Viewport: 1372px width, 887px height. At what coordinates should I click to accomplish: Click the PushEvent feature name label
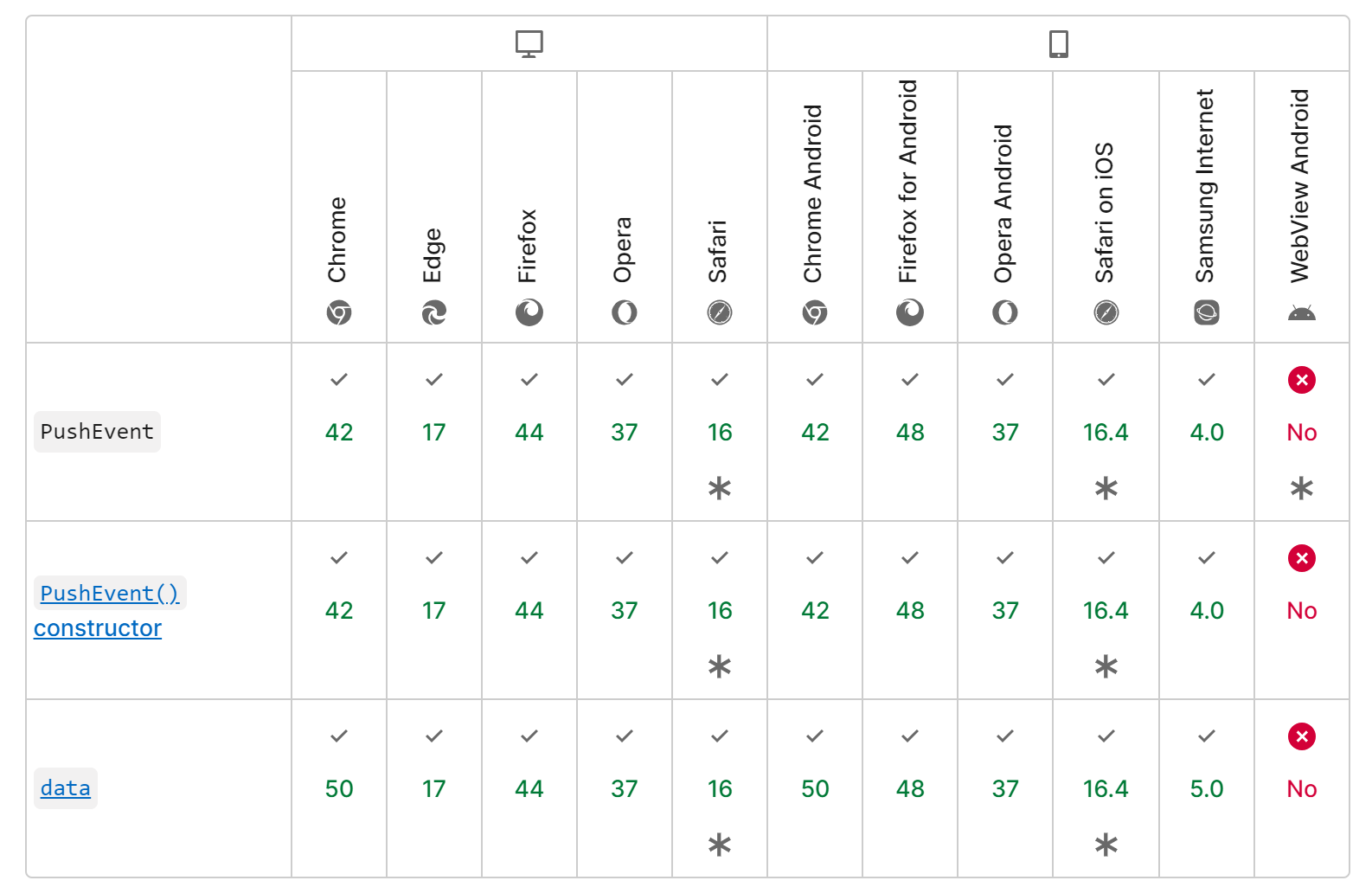(97, 432)
